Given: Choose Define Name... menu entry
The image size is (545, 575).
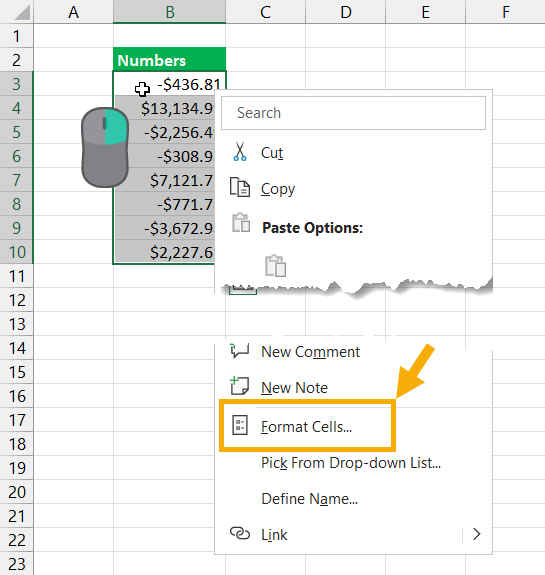Looking at the screenshot, I should pos(309,499).
